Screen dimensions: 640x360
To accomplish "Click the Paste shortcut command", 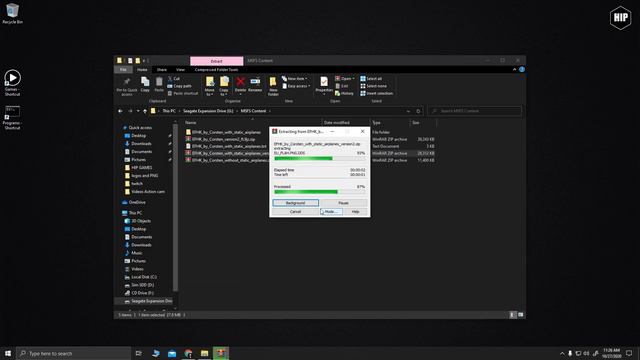I will click(182, 93).
